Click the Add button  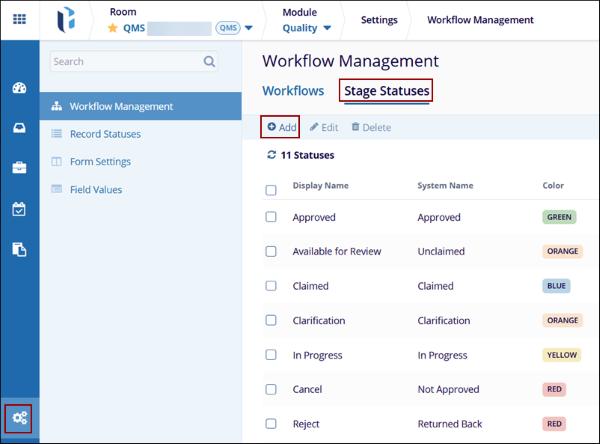point(281,128)
